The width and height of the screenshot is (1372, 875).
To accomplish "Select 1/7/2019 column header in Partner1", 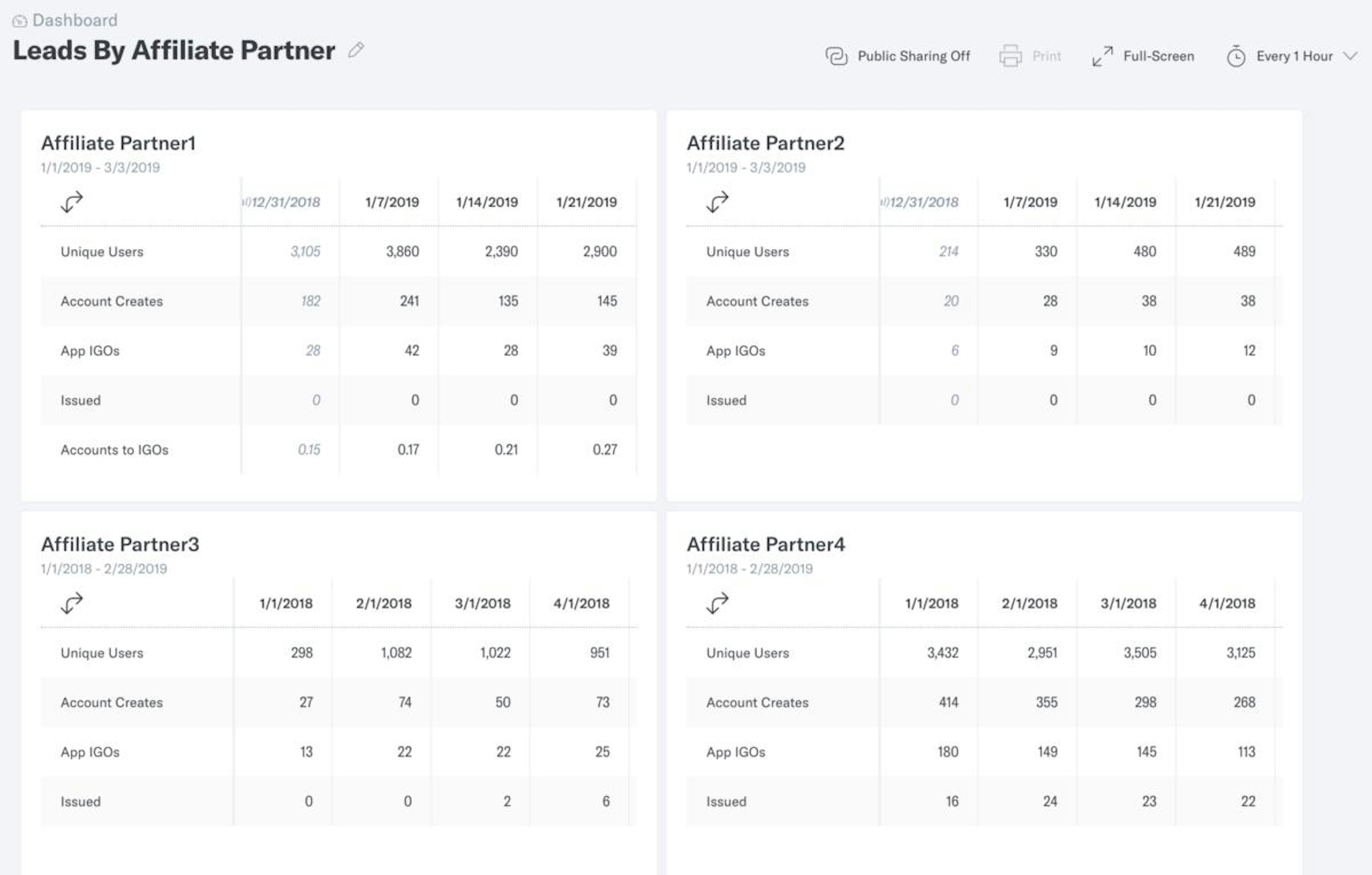I will click(x=392, y=202).
